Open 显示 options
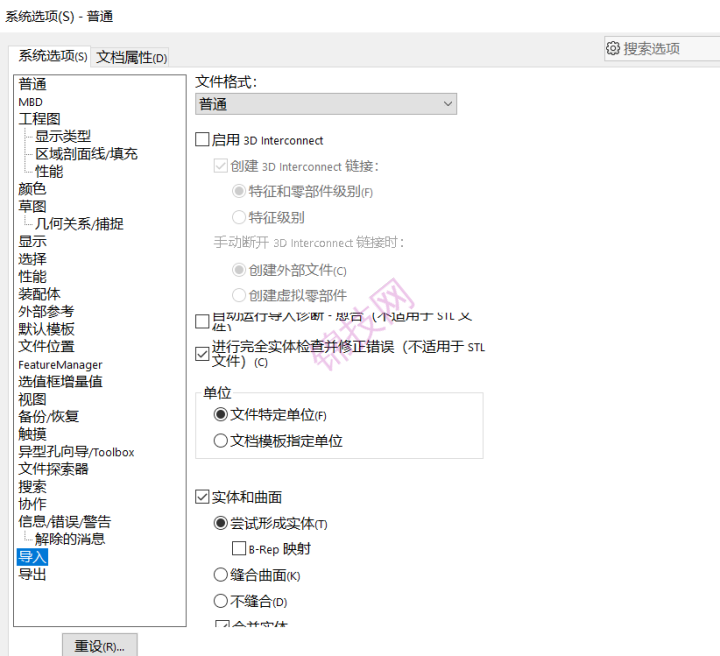 click(33, 241)
